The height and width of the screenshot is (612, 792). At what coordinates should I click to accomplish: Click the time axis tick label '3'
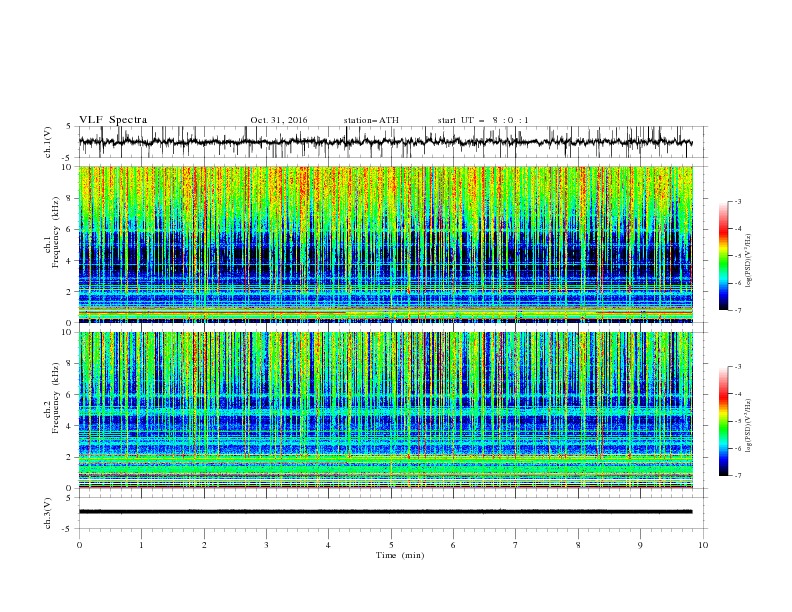[266, 545]
